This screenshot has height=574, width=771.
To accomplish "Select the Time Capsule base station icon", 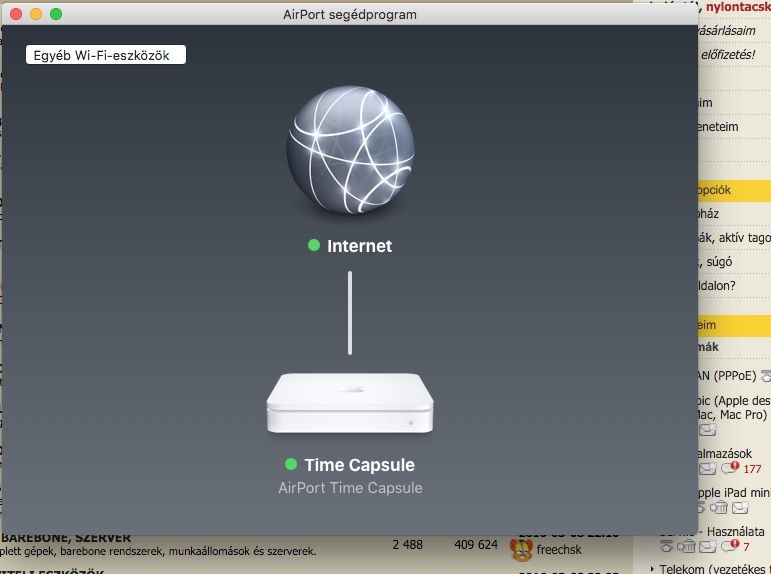I will [350, 403].
